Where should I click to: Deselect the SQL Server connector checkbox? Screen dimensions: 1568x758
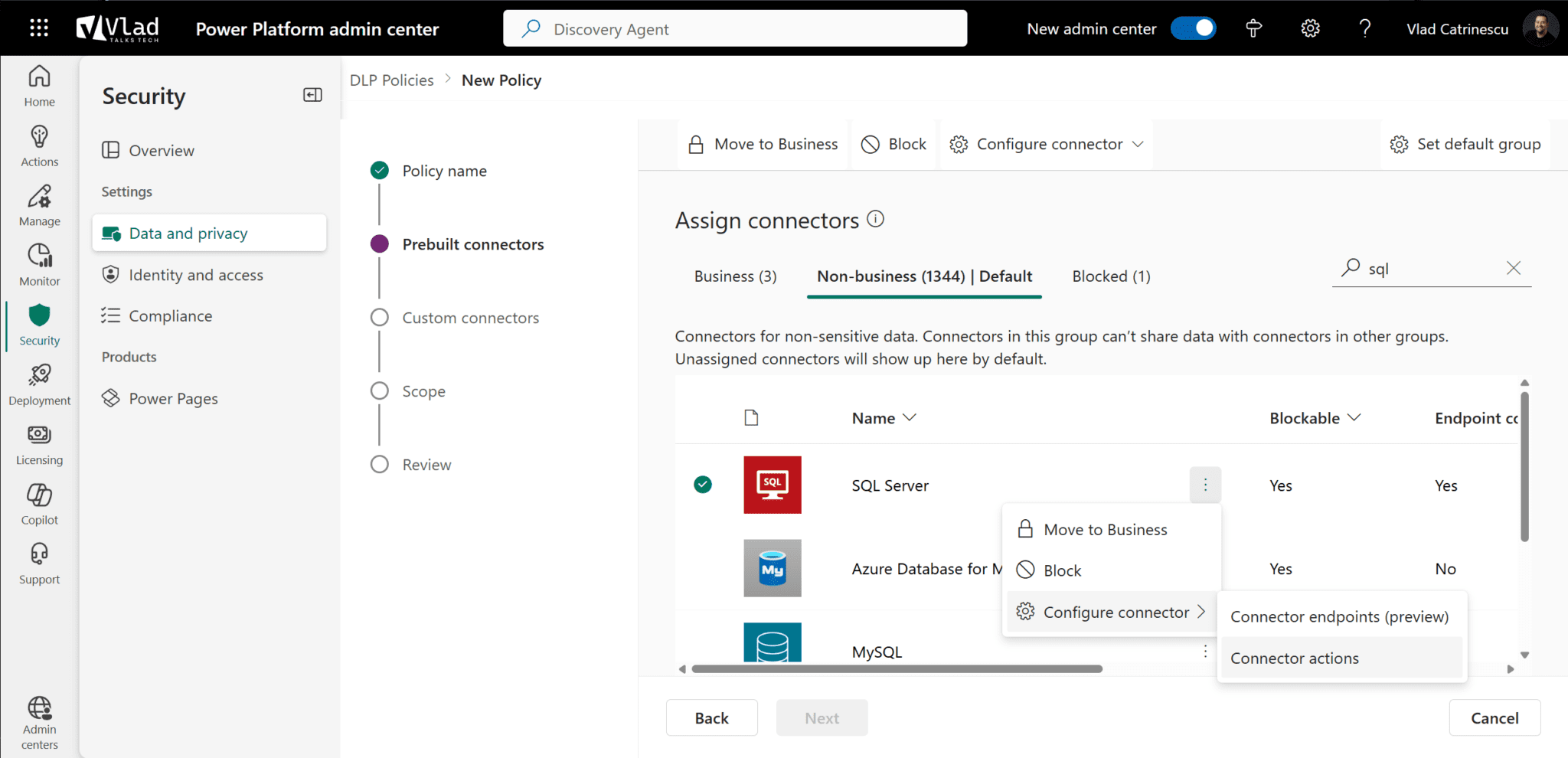click(702, 485)
